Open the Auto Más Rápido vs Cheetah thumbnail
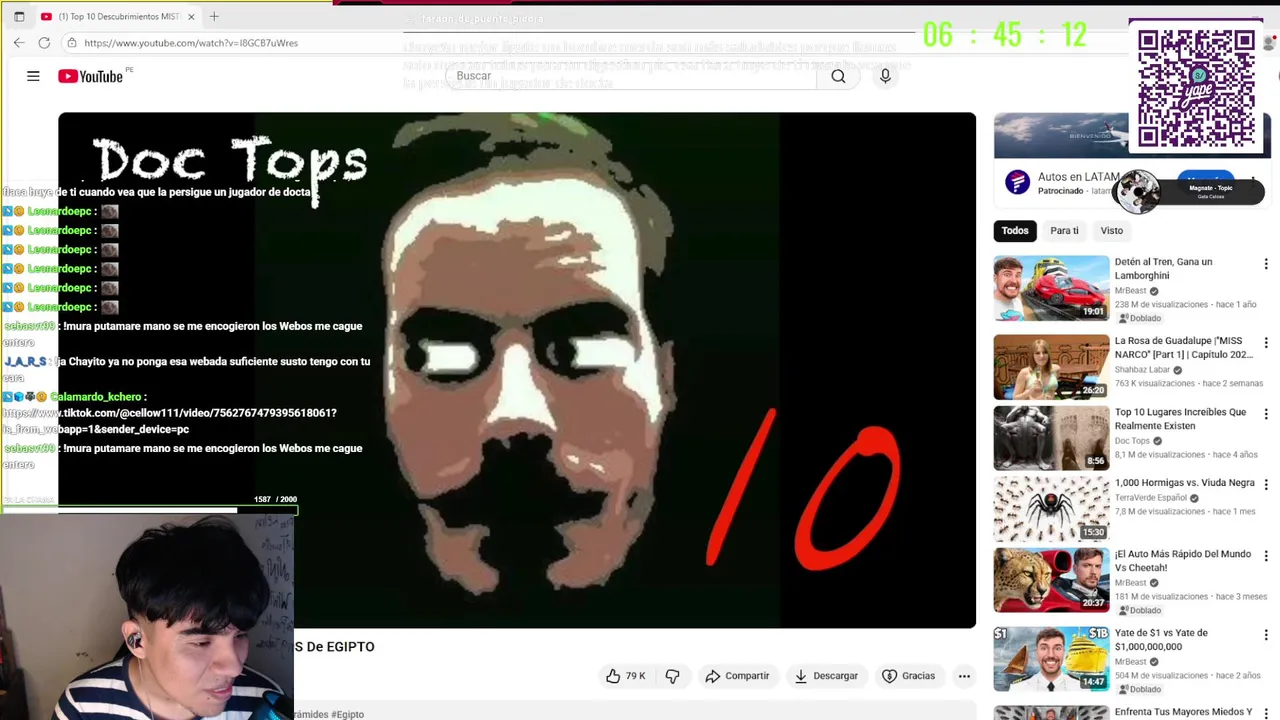The width and height of the screenshot is (1280, 720). pyautogui.click(x=1051, y=580)
